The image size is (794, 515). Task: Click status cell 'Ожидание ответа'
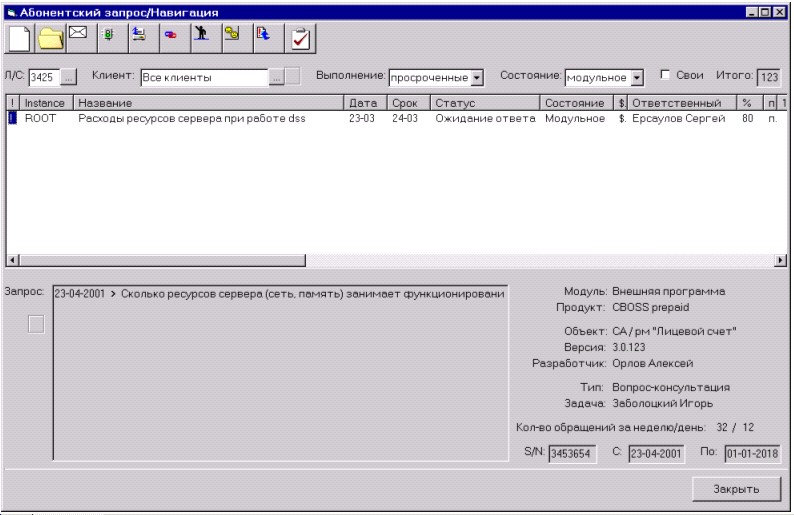pos(485,118)
